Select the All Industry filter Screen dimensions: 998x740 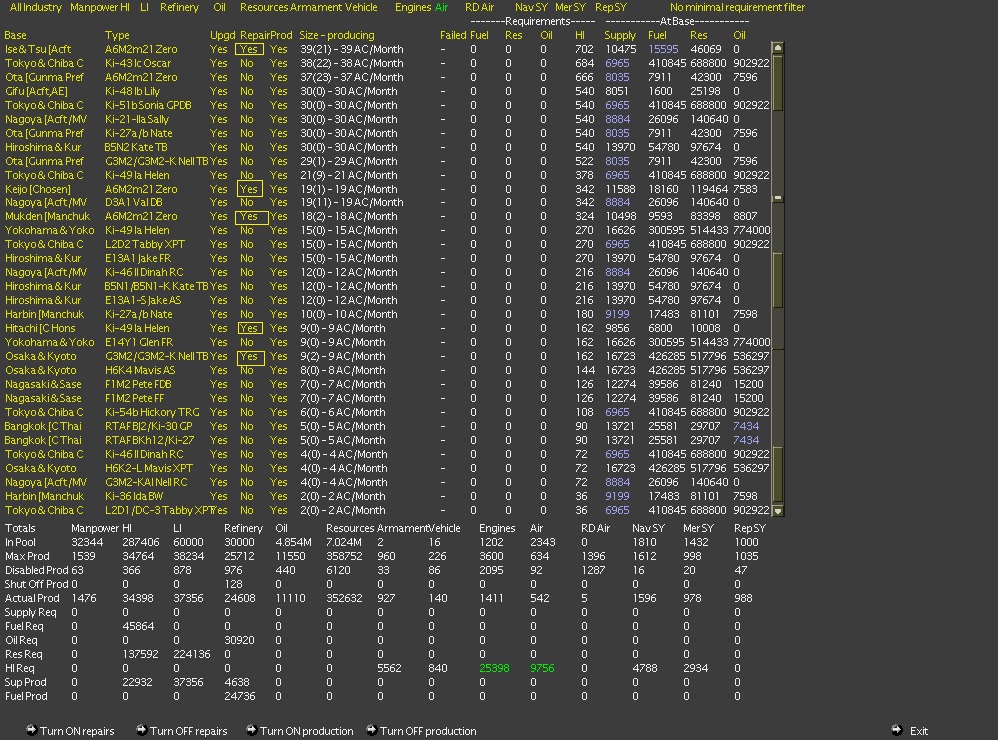(x=36, y=8)
